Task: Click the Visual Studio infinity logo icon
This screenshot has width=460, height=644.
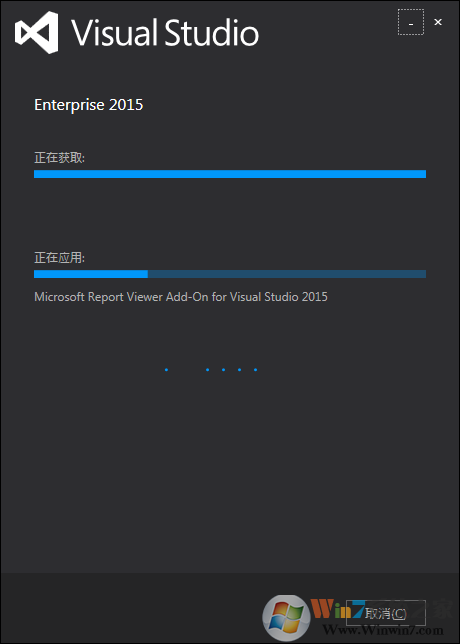Action: 36,32
